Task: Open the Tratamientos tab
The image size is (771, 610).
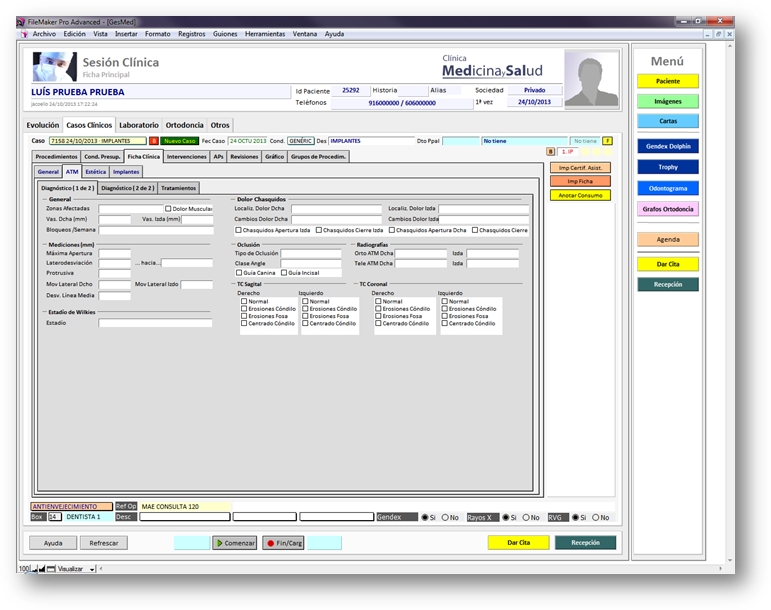Action: coord(178,188)
